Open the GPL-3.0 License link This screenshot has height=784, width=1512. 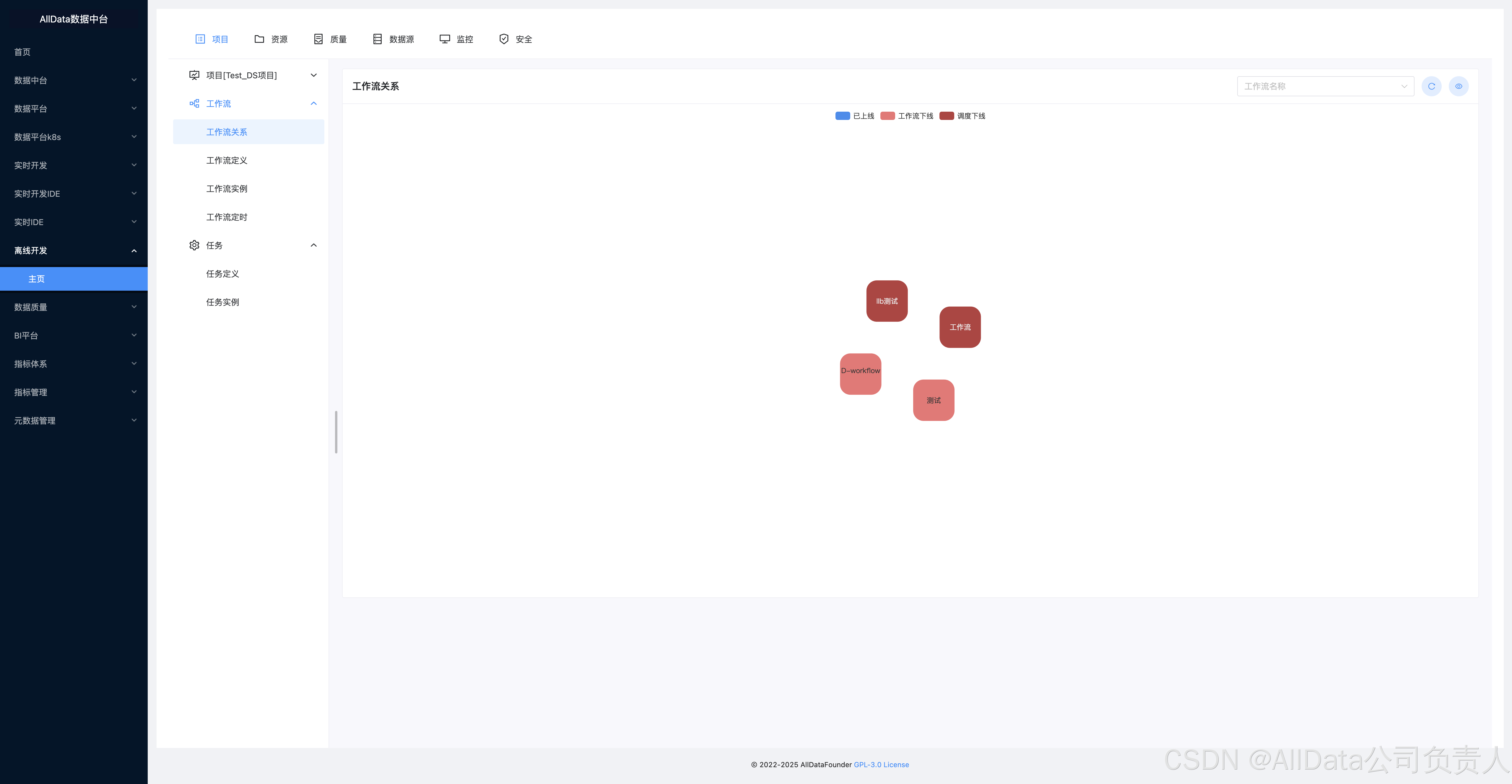pos(881,765)
